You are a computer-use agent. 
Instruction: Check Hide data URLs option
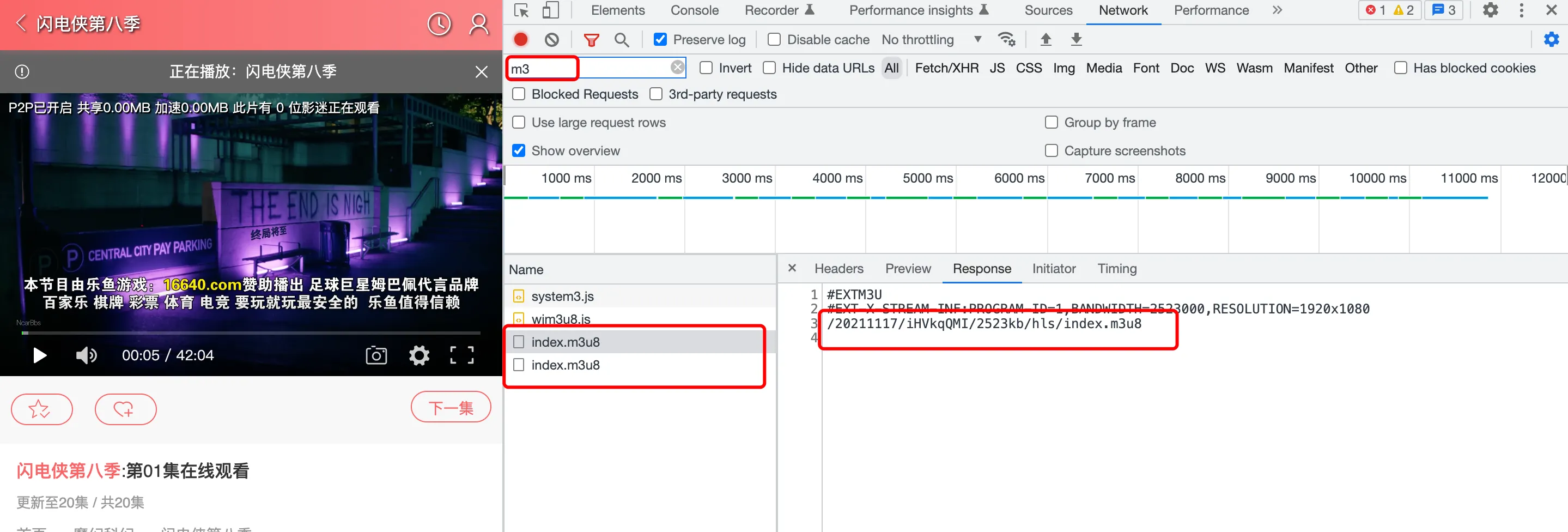tap(769, 68)
